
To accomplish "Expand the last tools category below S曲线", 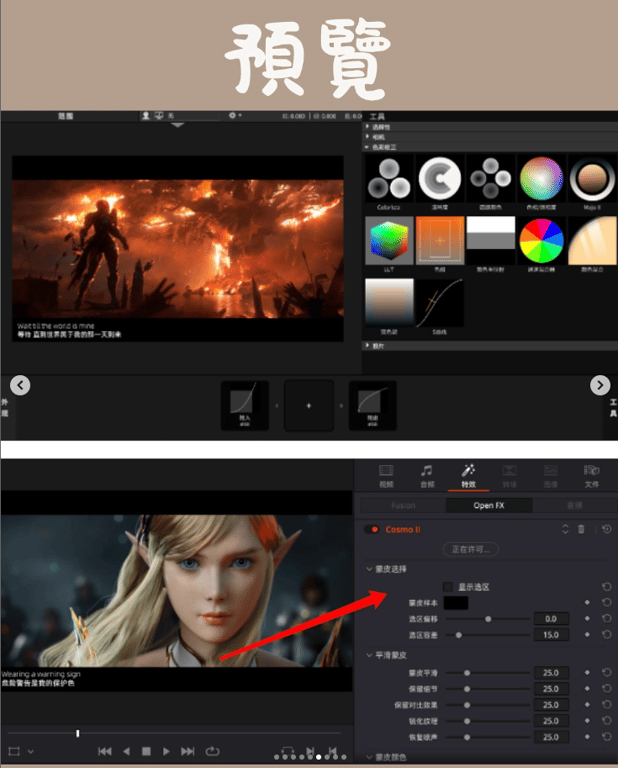I will click(367, 345).
